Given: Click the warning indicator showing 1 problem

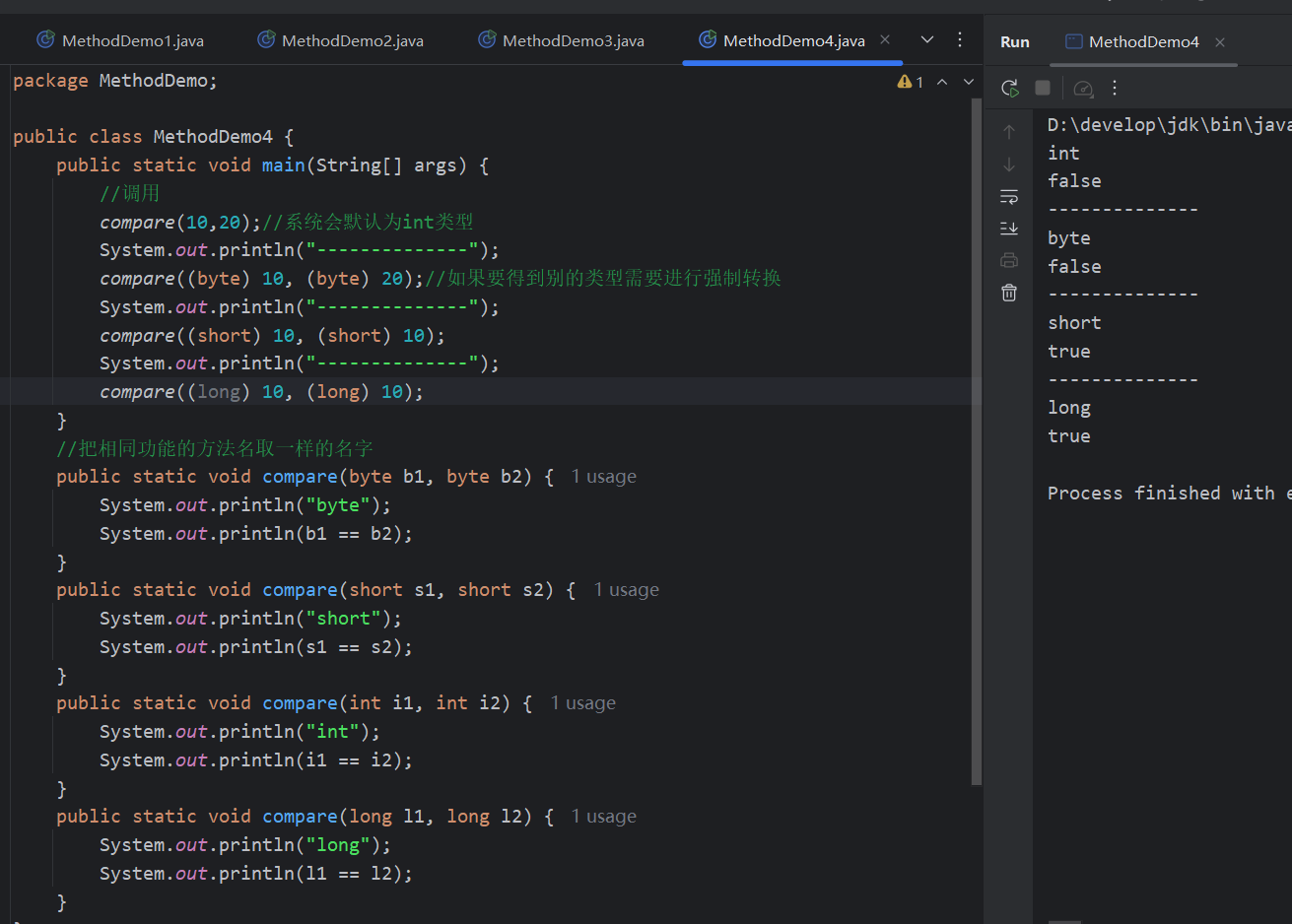Looking at the screenshot, I should [911, 82].
